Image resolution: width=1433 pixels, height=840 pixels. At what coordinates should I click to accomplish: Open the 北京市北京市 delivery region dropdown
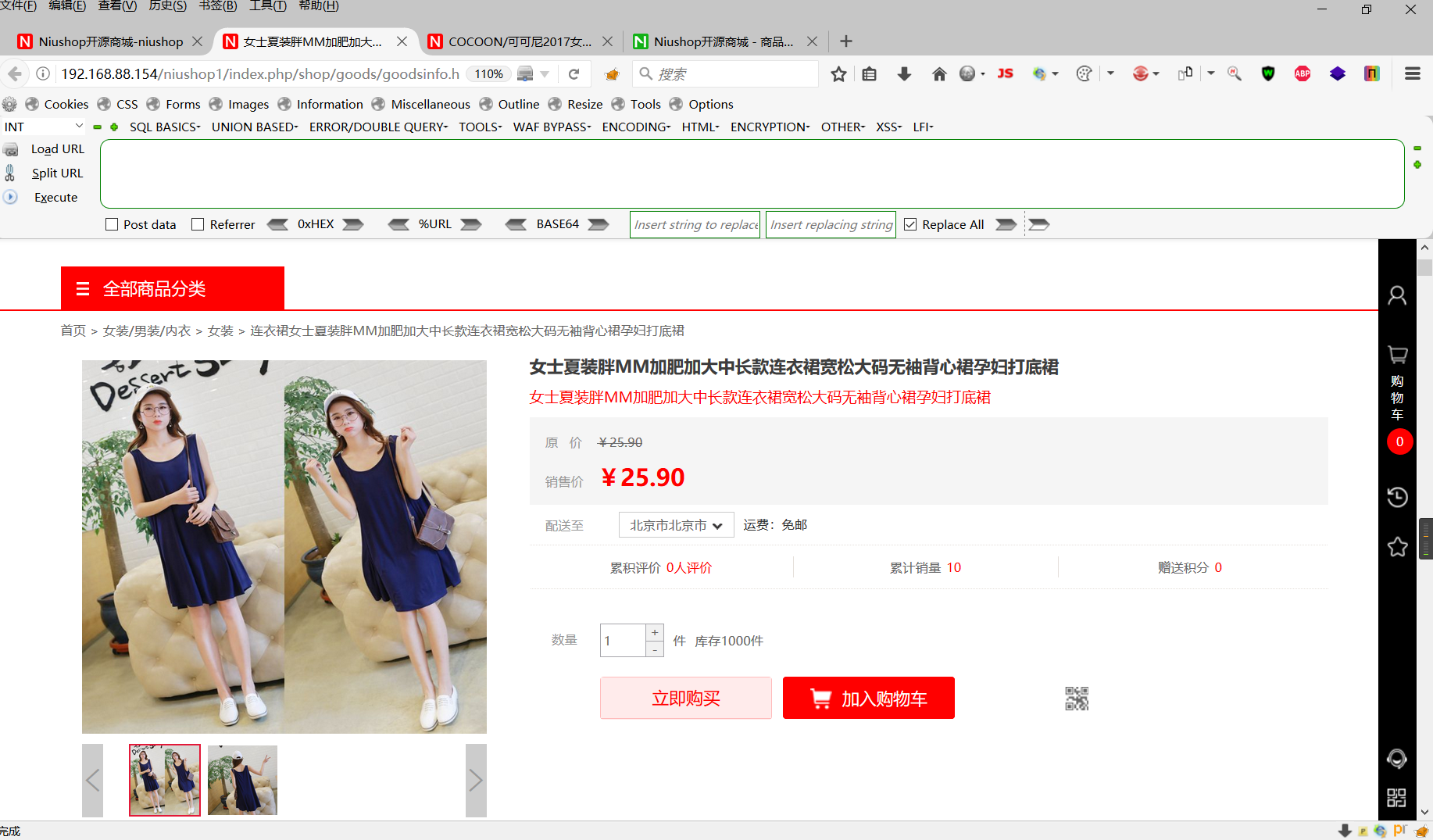tap(675, 524)
